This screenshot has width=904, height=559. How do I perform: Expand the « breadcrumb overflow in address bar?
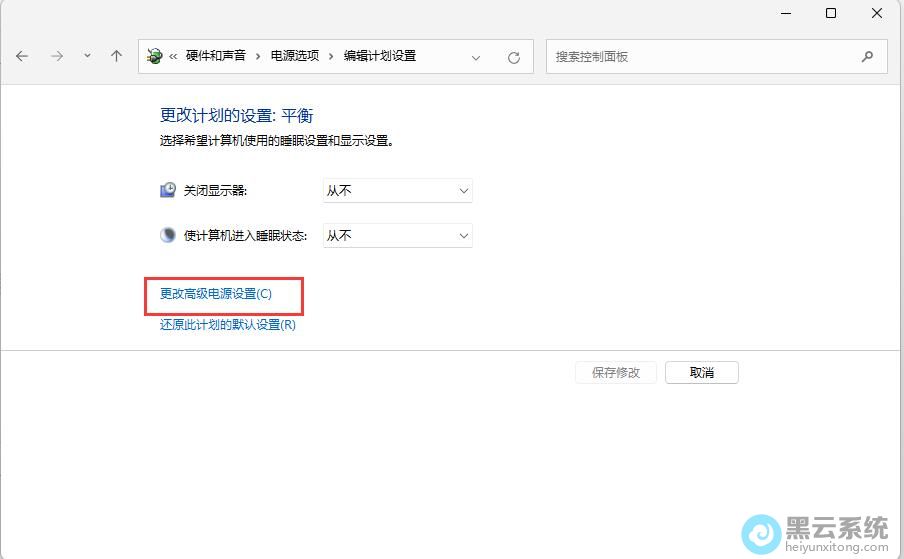pos(173,57)
